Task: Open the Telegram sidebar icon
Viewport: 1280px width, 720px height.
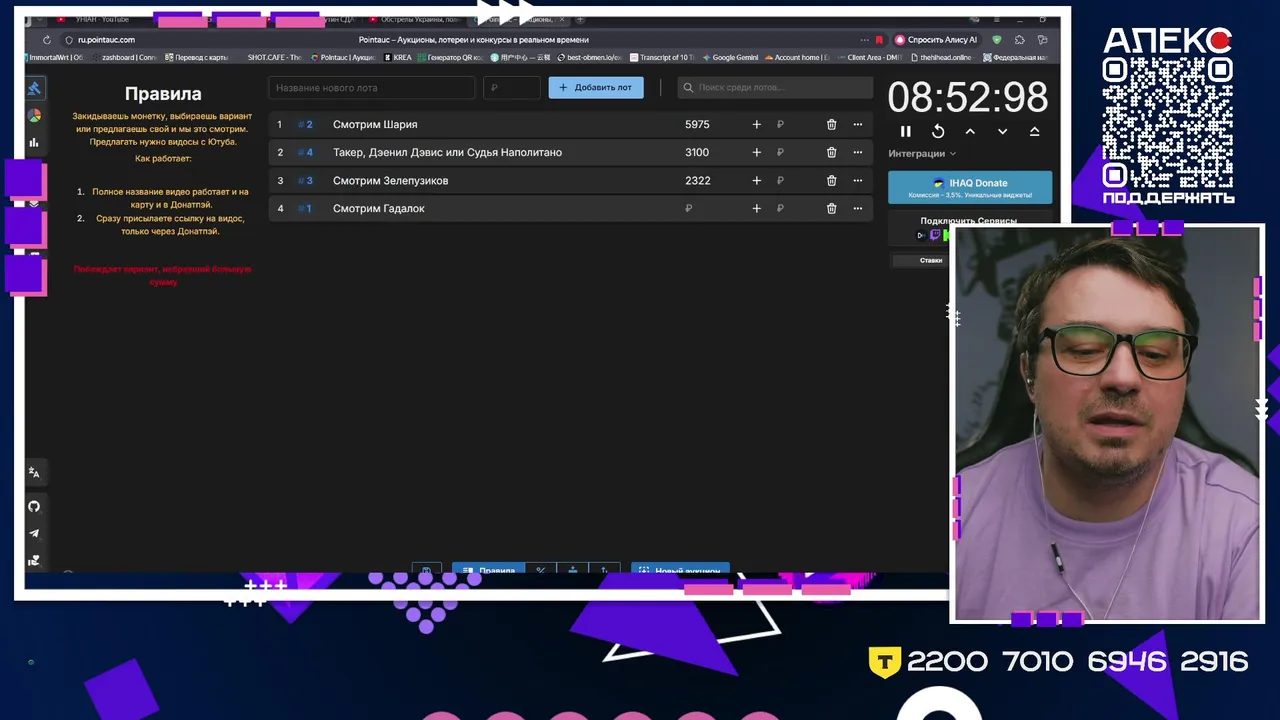Action: pyautogui.click(x=34, y=533)
